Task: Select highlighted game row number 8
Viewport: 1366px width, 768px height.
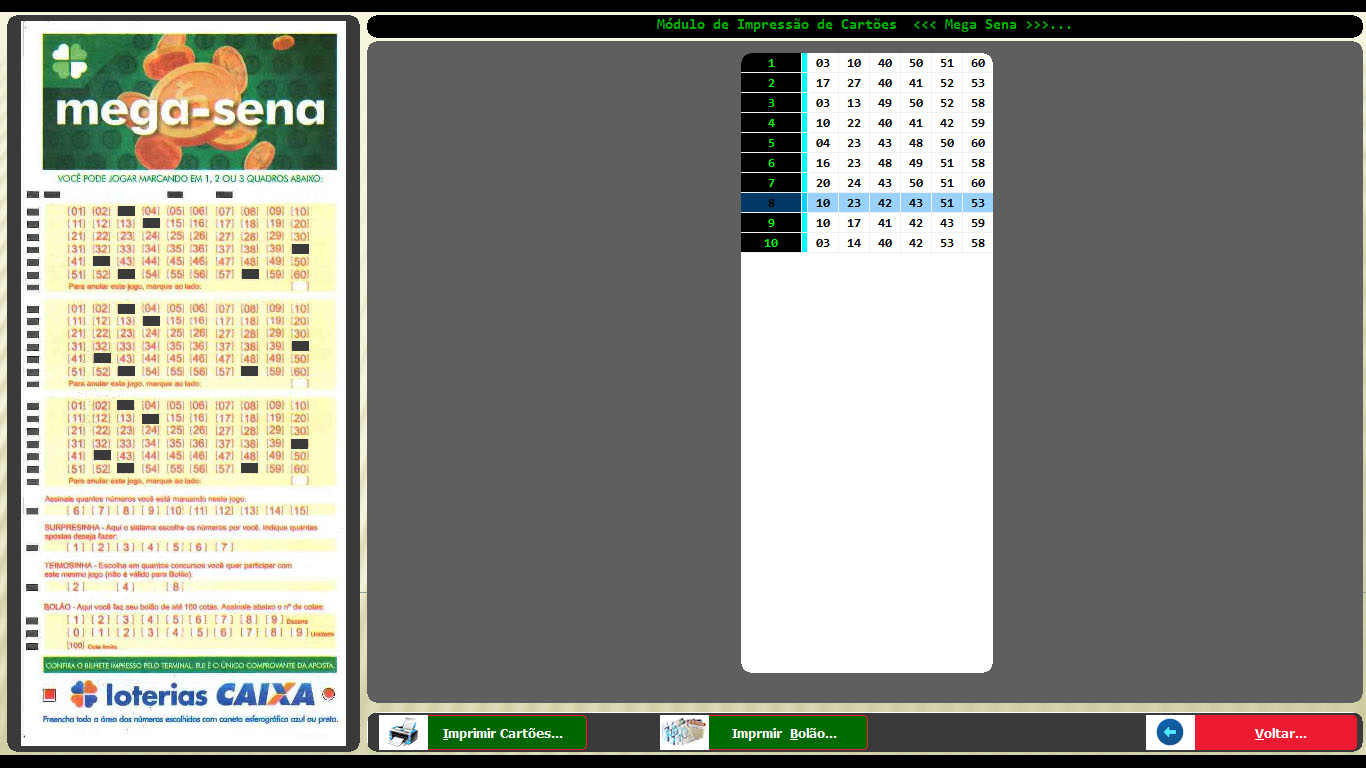Action: click(867, 203)
